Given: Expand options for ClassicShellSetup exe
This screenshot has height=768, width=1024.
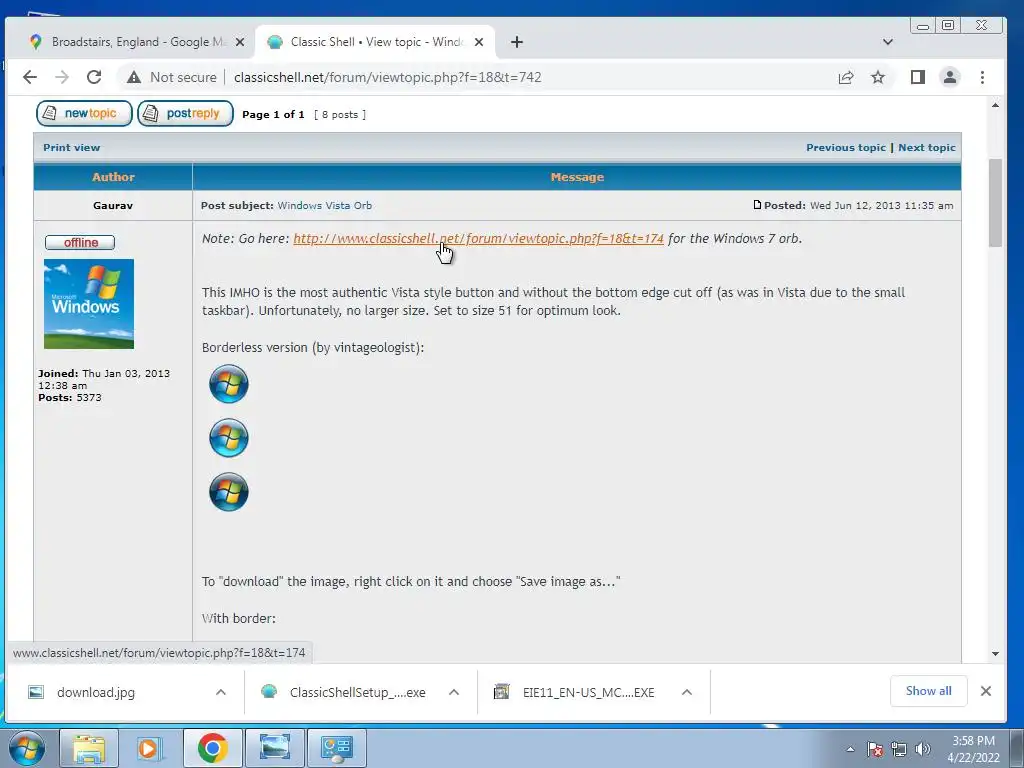Looking at the screenshot, I should click(454, 692).
